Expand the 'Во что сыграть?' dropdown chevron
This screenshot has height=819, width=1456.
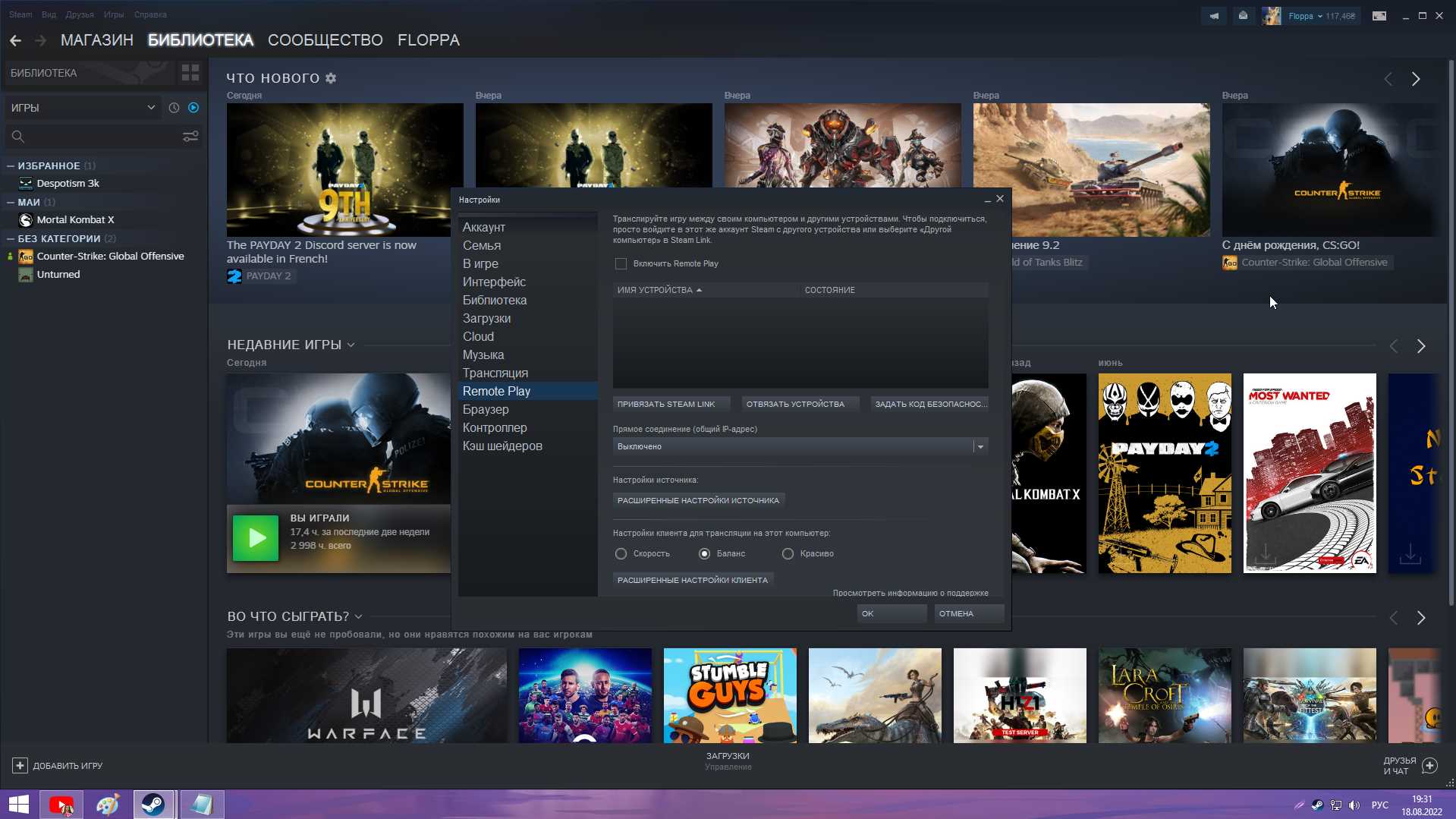point(358,617)
